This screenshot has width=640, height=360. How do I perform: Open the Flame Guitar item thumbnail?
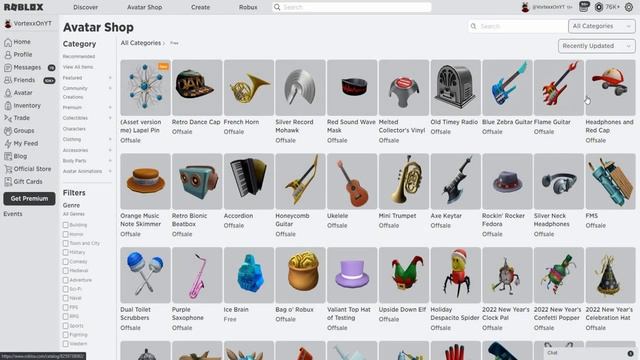point(559,87)
